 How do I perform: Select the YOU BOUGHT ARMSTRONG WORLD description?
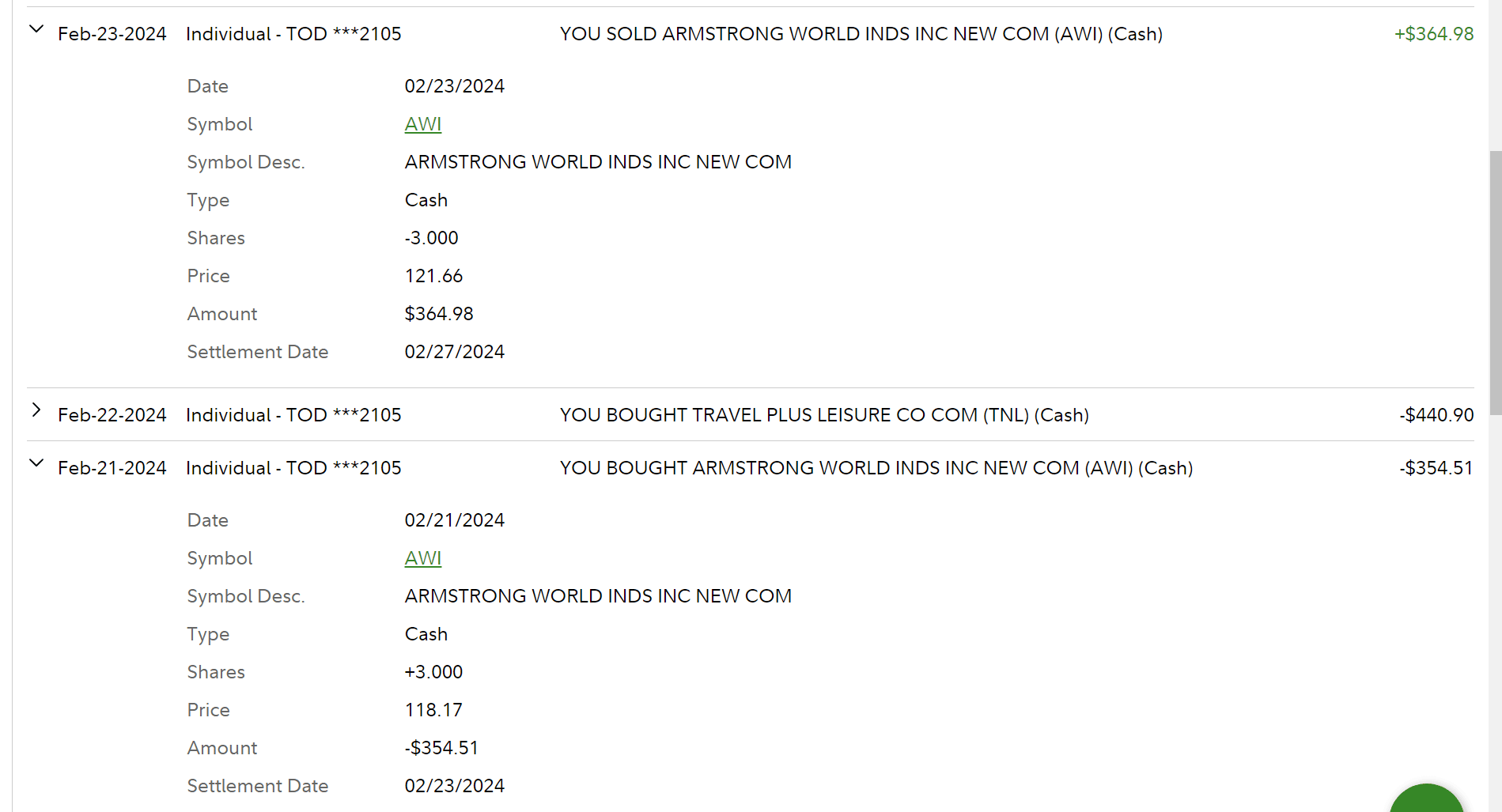[x=876, y=468]
